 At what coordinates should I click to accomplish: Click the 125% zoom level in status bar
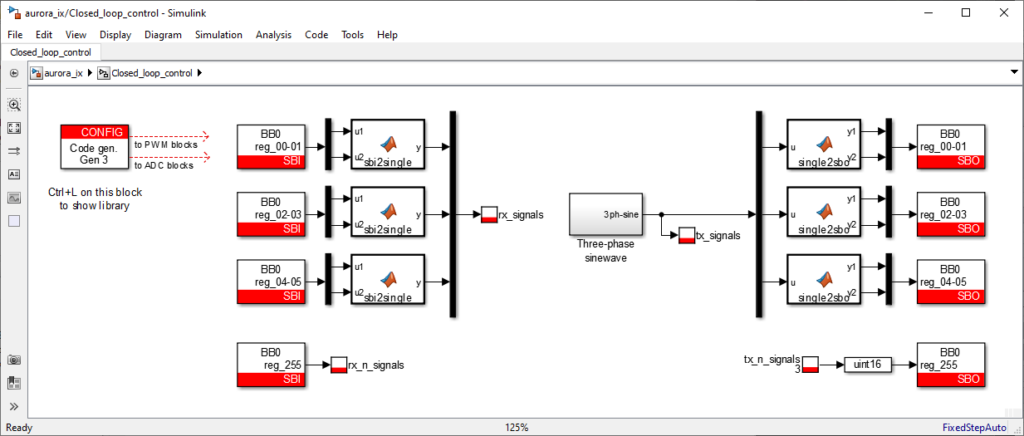(516, 427)
